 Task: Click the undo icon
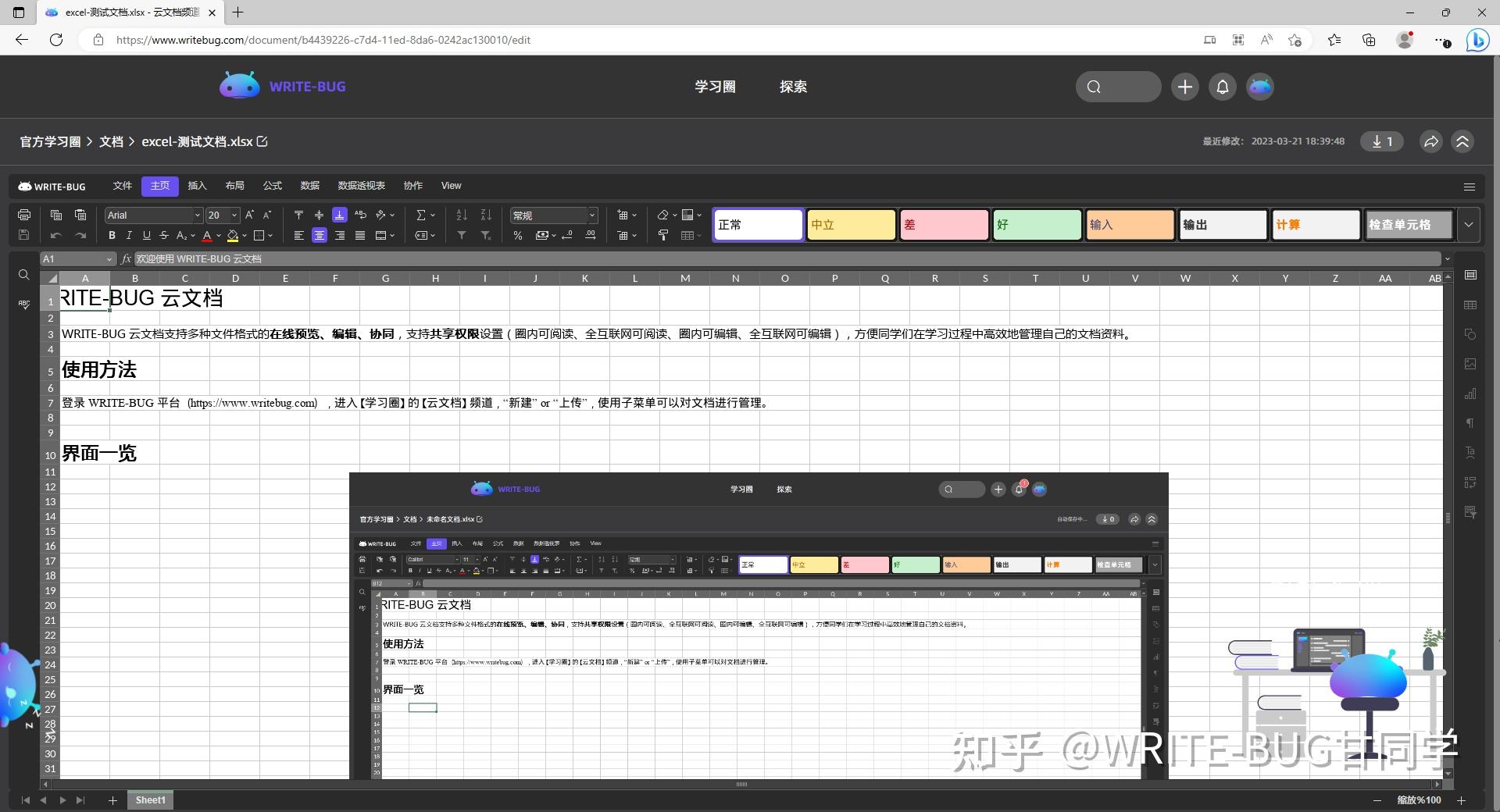click(55, 236)
